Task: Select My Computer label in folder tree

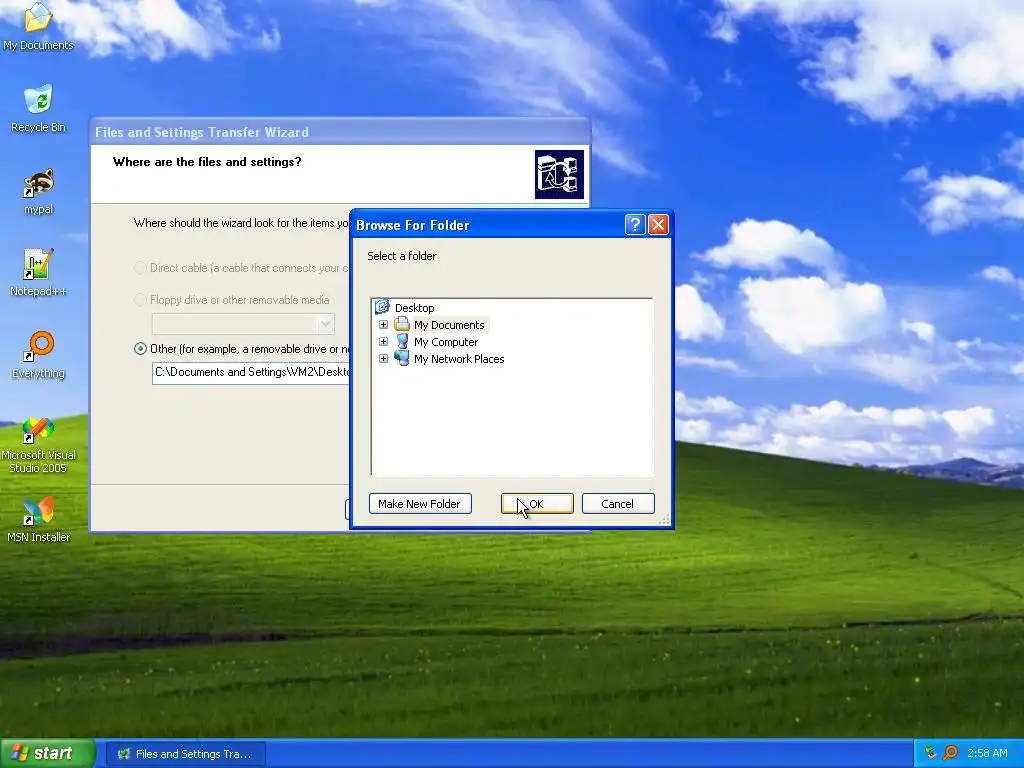Action: pos(446,342)
